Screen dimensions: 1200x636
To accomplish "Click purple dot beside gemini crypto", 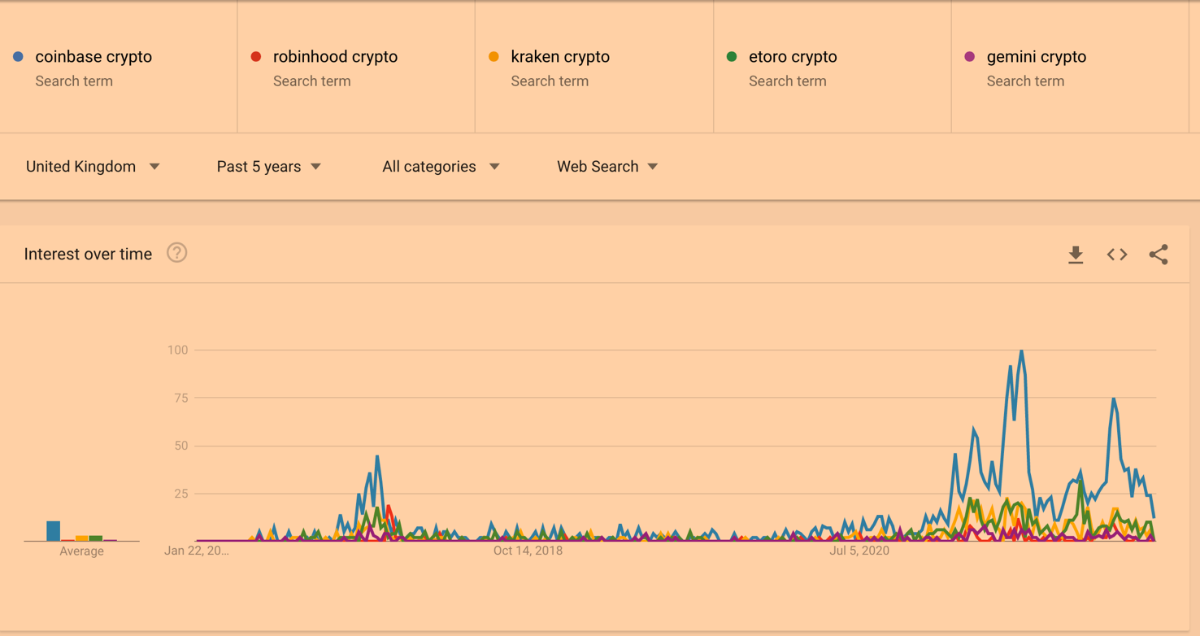I will tap(969, 57).
